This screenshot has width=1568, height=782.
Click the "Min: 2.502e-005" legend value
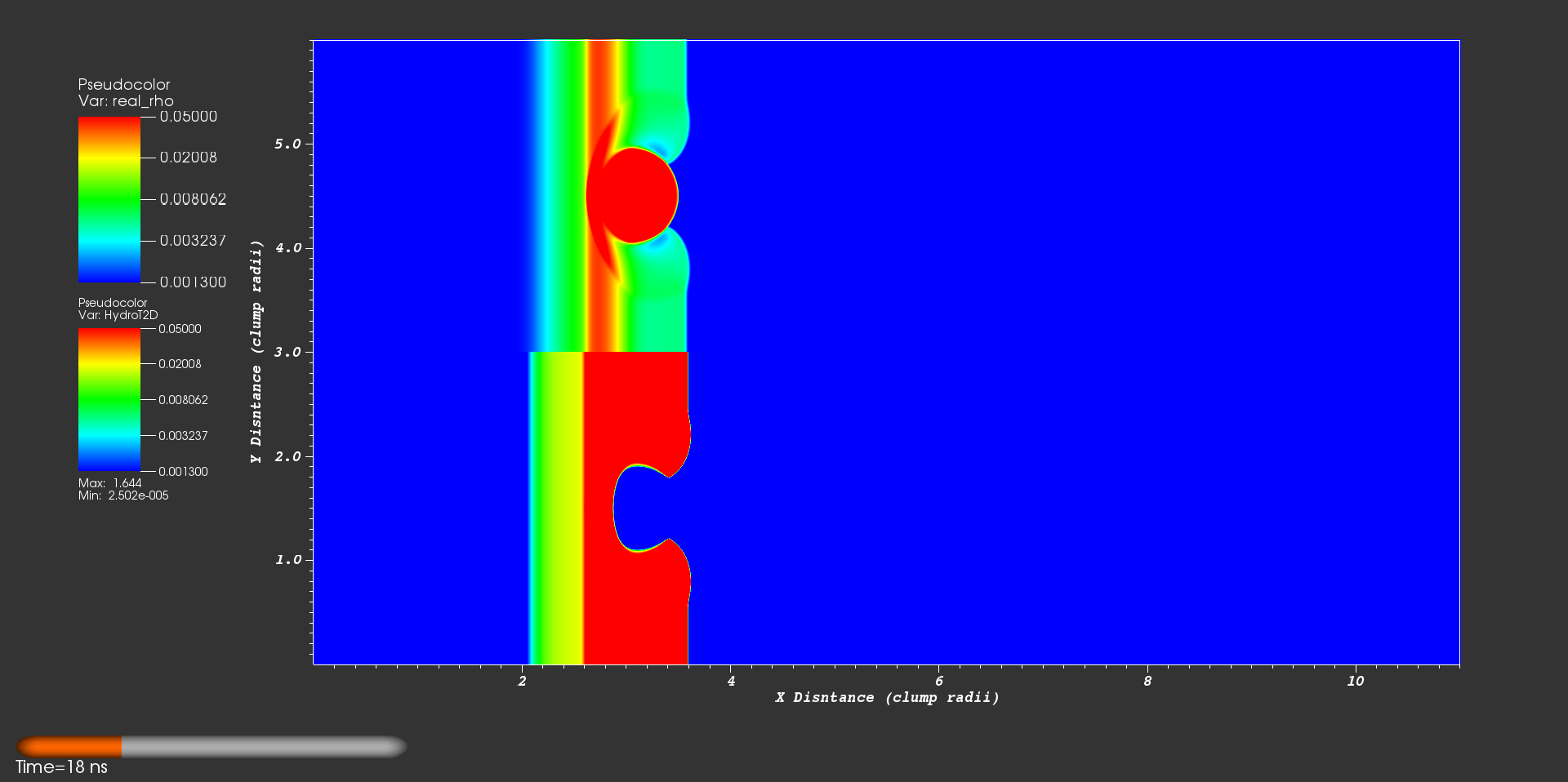[123, 495]
